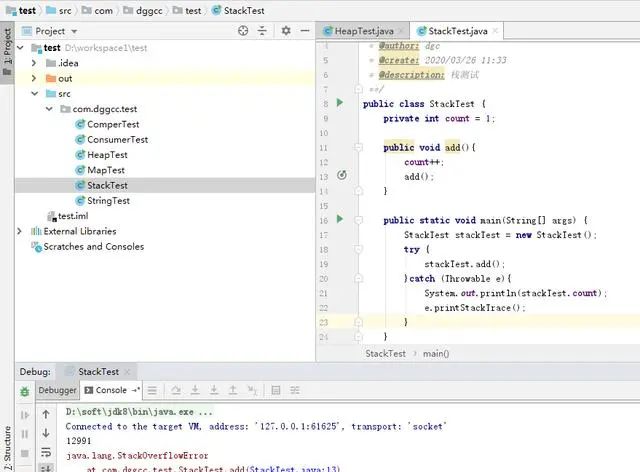Click the locate/scroll from source icon
This screenshot has width=640, height=472.
(243, 31)
